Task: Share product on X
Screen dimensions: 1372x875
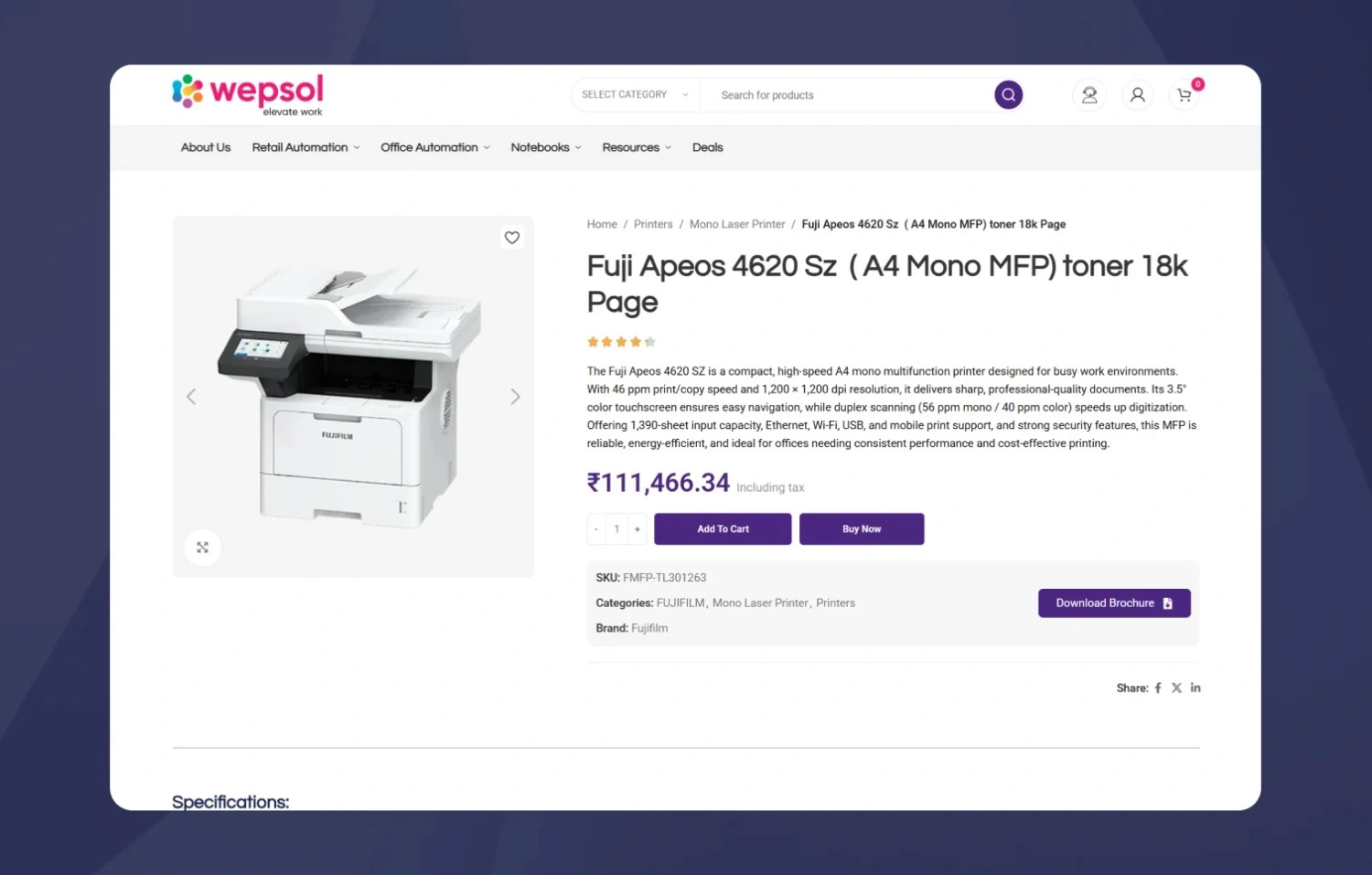Action: click(x=1176, y=688)
